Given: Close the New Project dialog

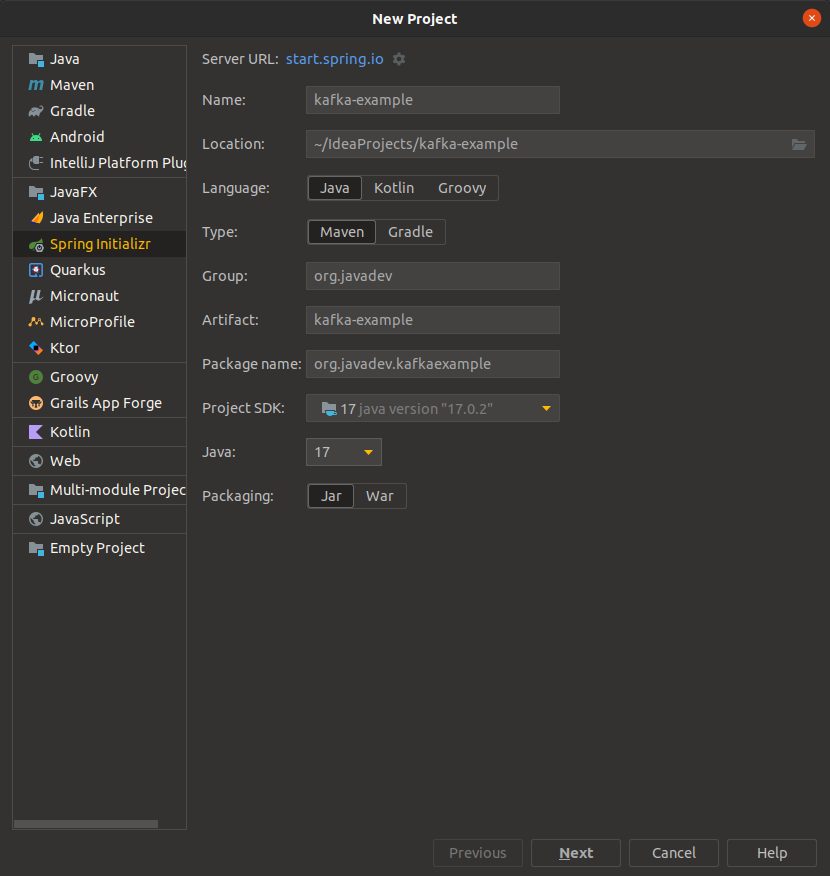Looking at the screenshot, I should pyautogui.click(x=812, y=18).
